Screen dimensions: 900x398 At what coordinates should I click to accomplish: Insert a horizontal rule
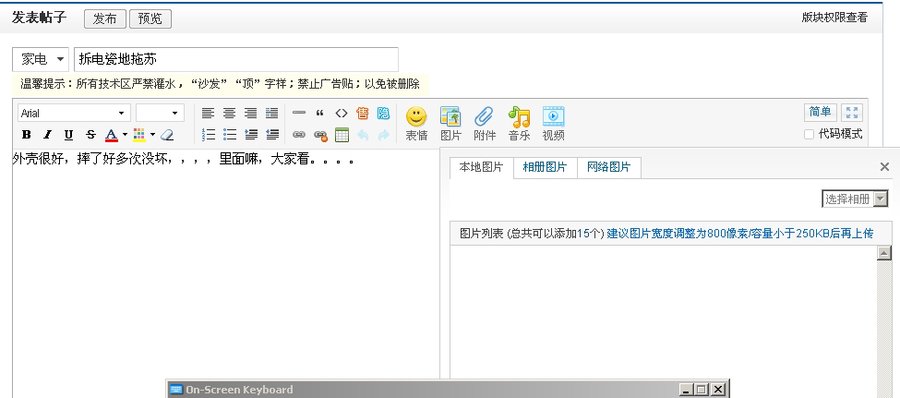coord(298,113)
